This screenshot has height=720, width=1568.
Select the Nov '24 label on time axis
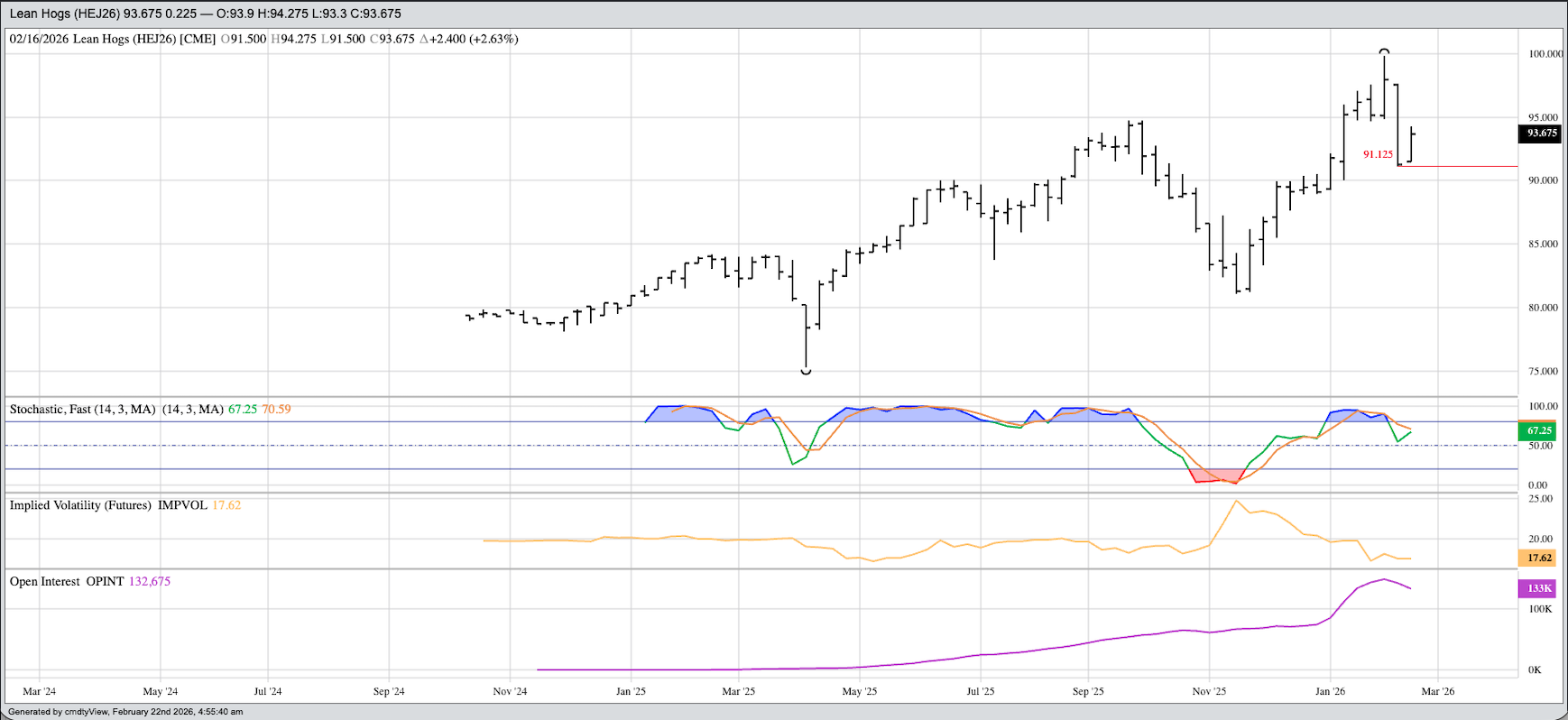[x=510, y=692]
